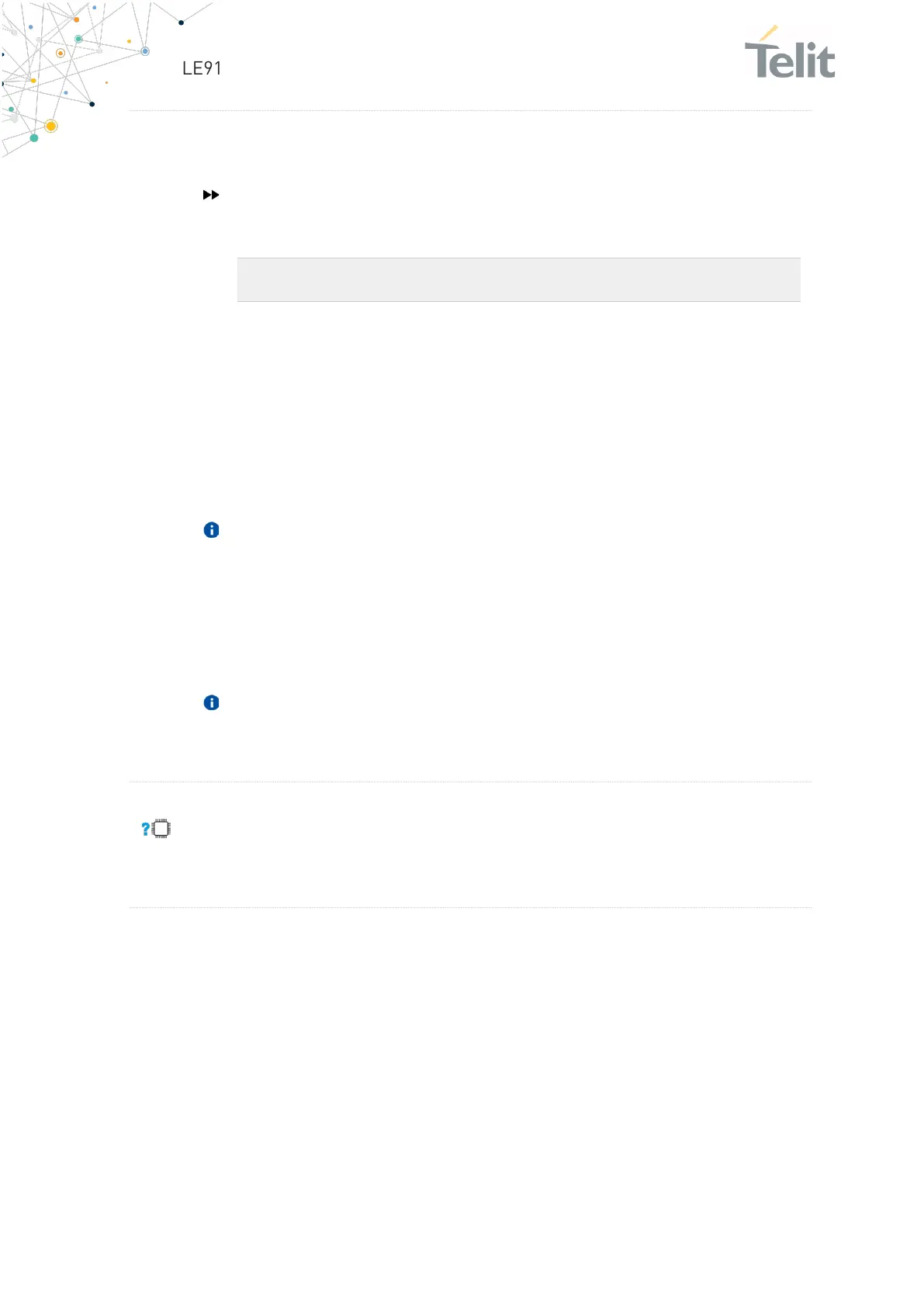
Task: Click inside the gray shaded box
Action: click(x=518, y=279)
